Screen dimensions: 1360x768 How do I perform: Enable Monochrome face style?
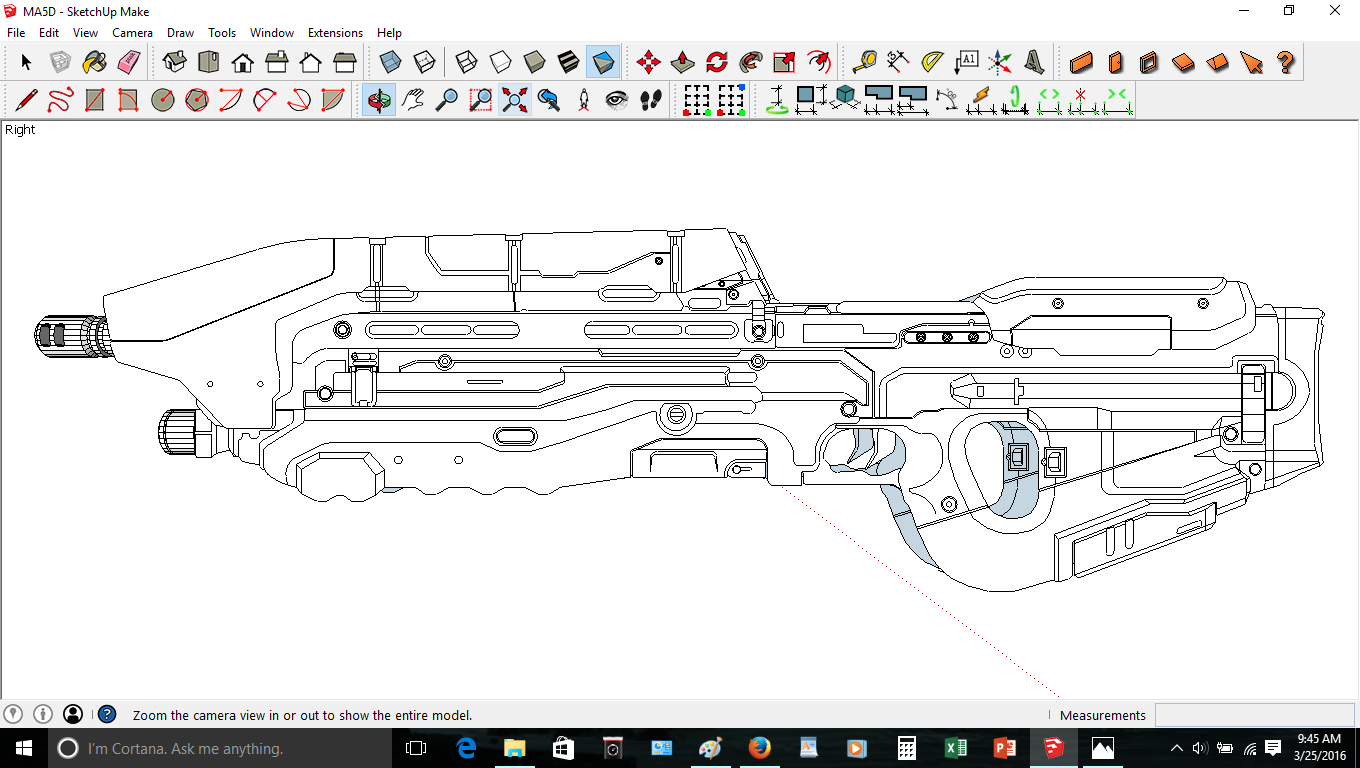pos(603,62)
